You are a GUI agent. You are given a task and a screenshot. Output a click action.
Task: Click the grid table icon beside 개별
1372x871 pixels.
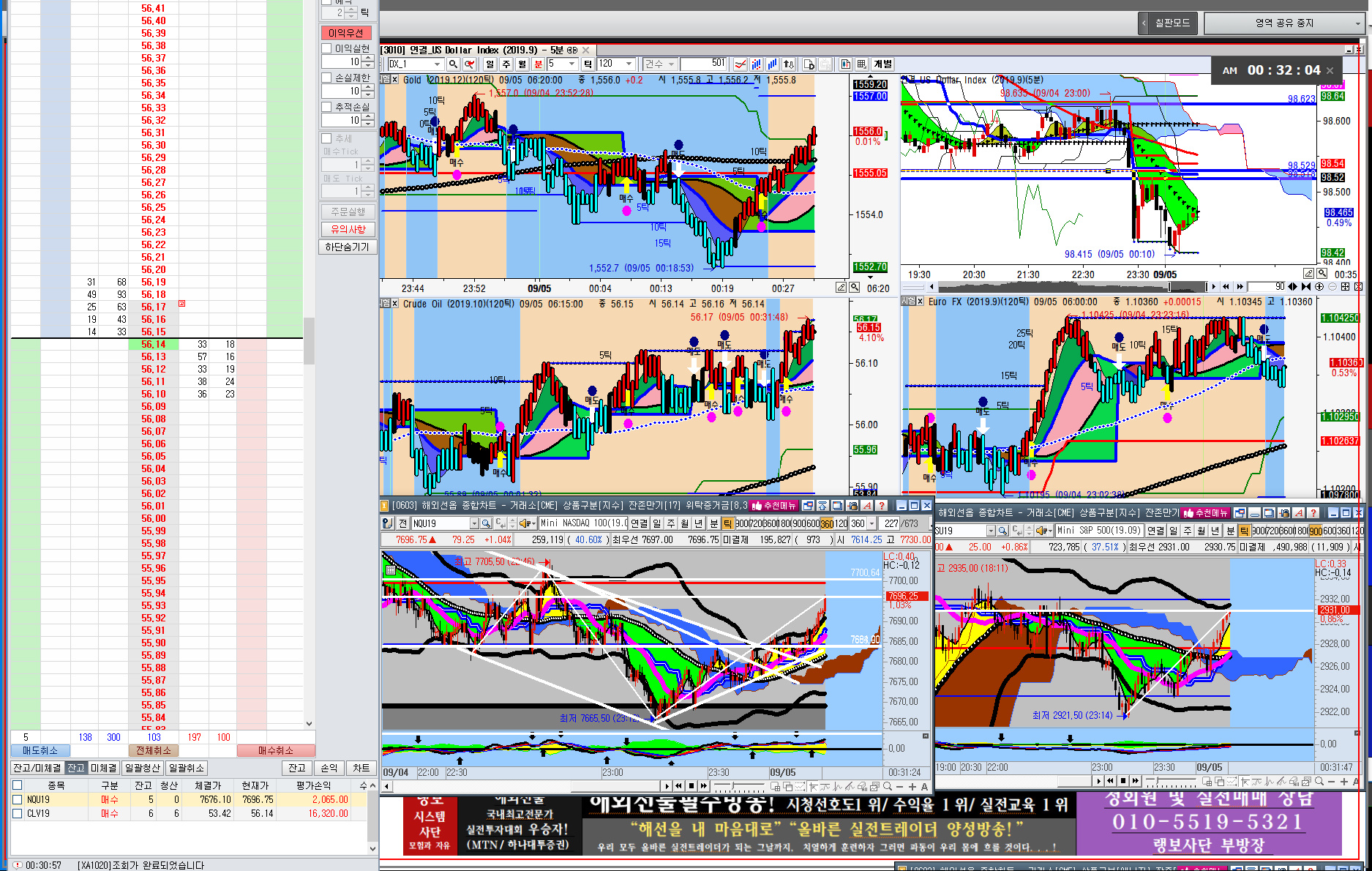tap(861, 64)
